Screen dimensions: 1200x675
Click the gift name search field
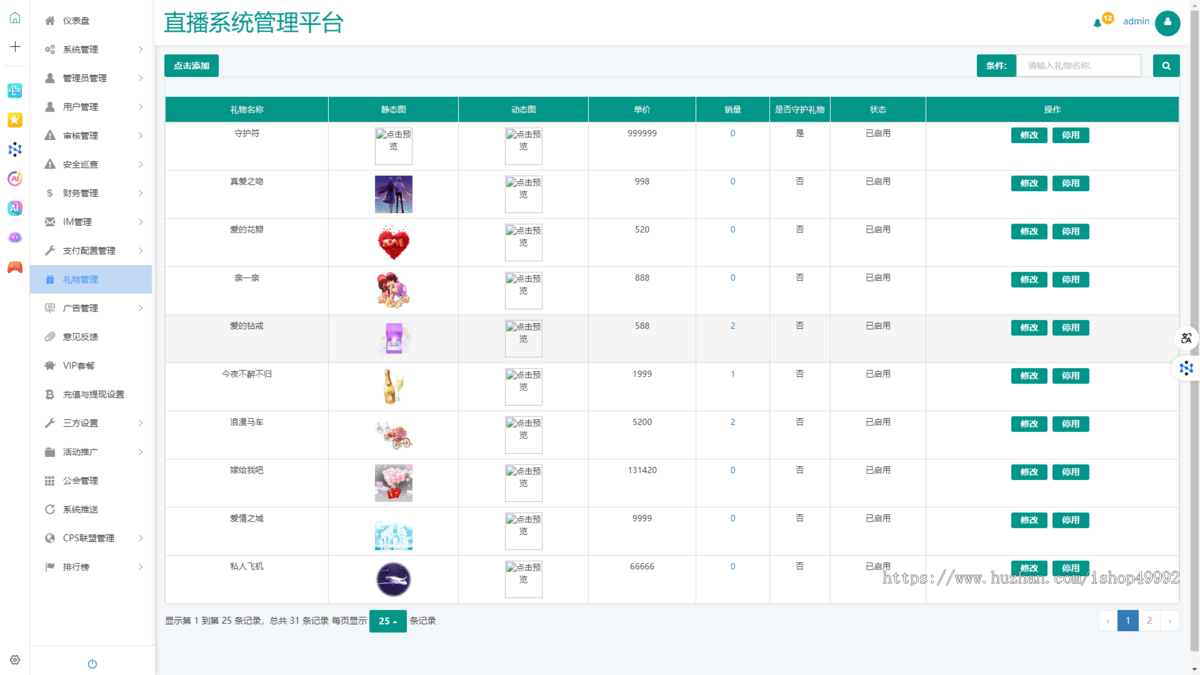pos(1078,66)
